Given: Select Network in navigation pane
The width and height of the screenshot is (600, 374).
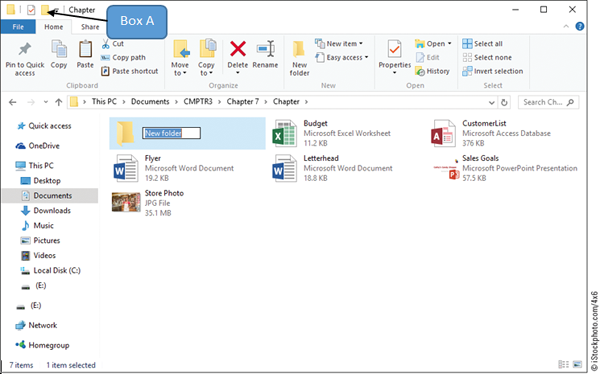Looking at the screenshot, I should 36,325.
